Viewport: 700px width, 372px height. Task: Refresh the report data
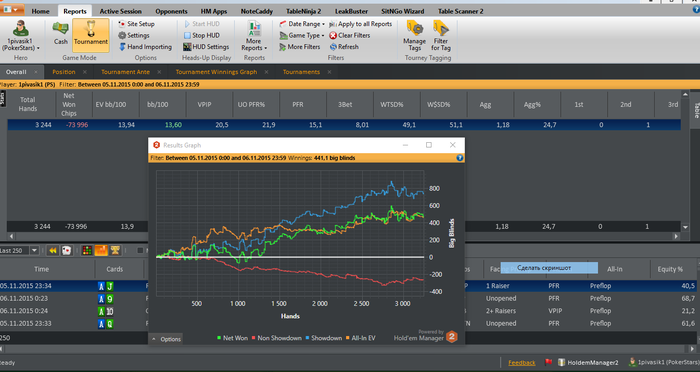click(x=344, y=46)
